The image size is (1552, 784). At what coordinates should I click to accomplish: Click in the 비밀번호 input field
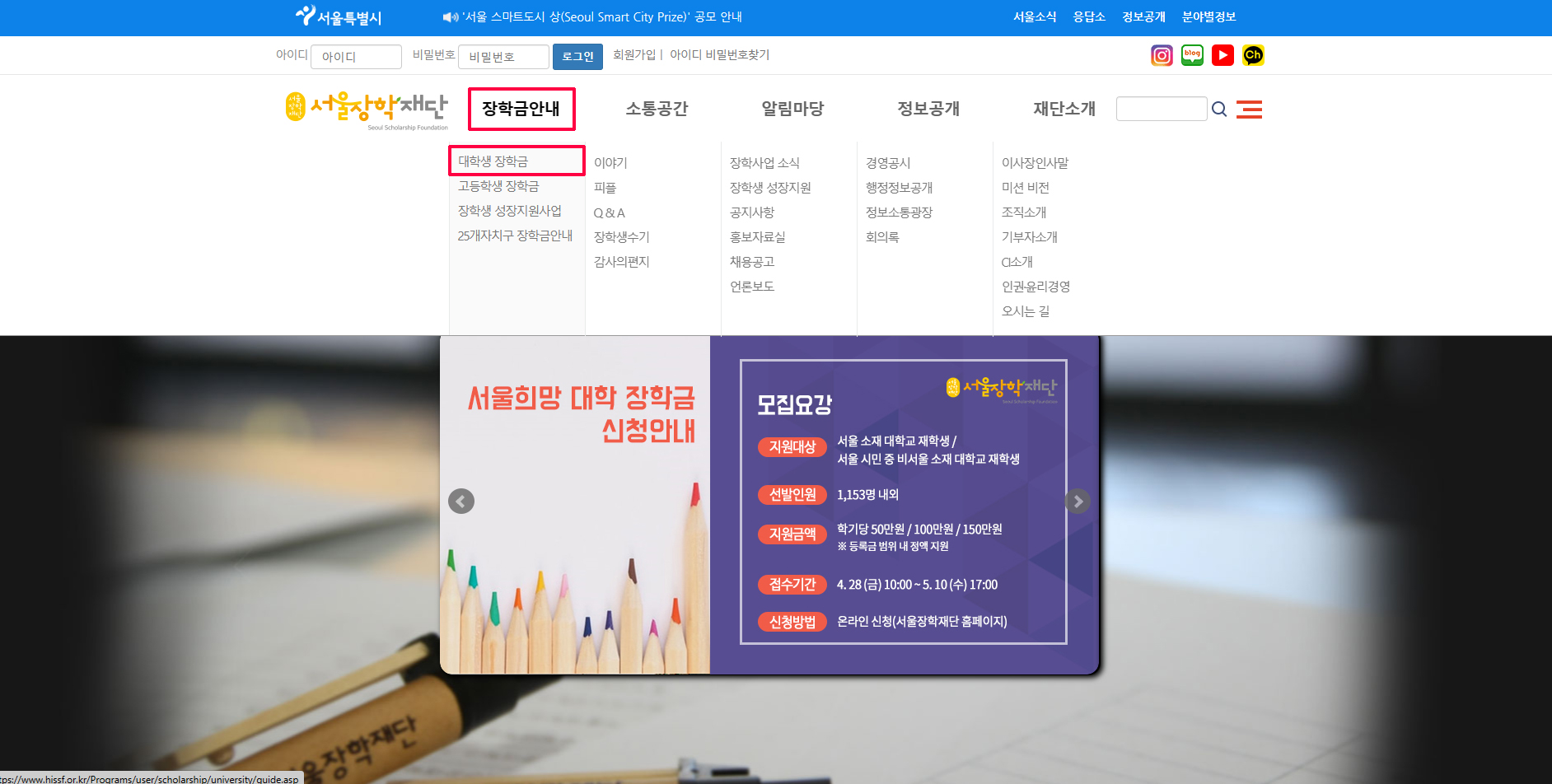(x=503, y=57)
